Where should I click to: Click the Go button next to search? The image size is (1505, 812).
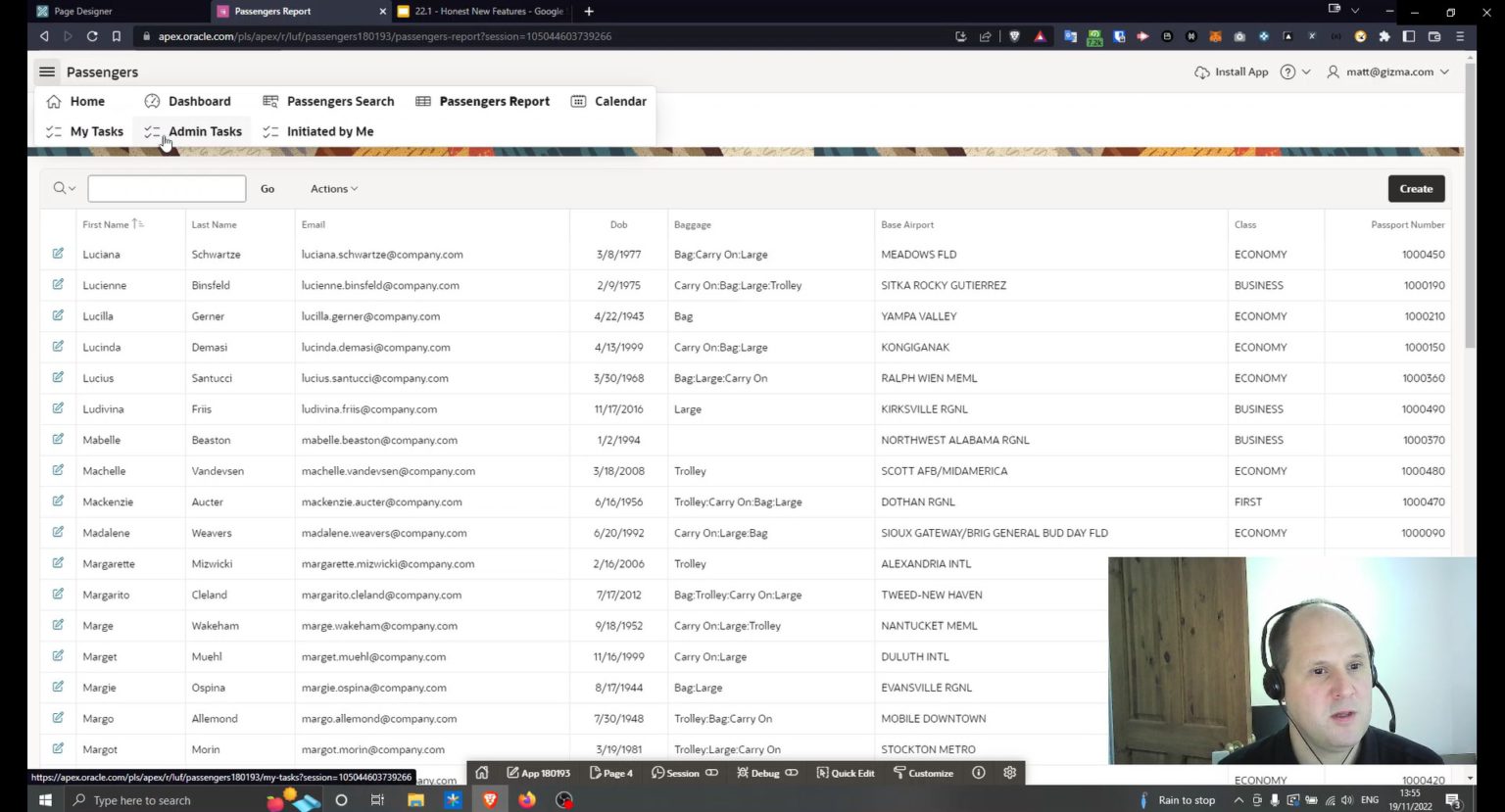coord(267,188)
